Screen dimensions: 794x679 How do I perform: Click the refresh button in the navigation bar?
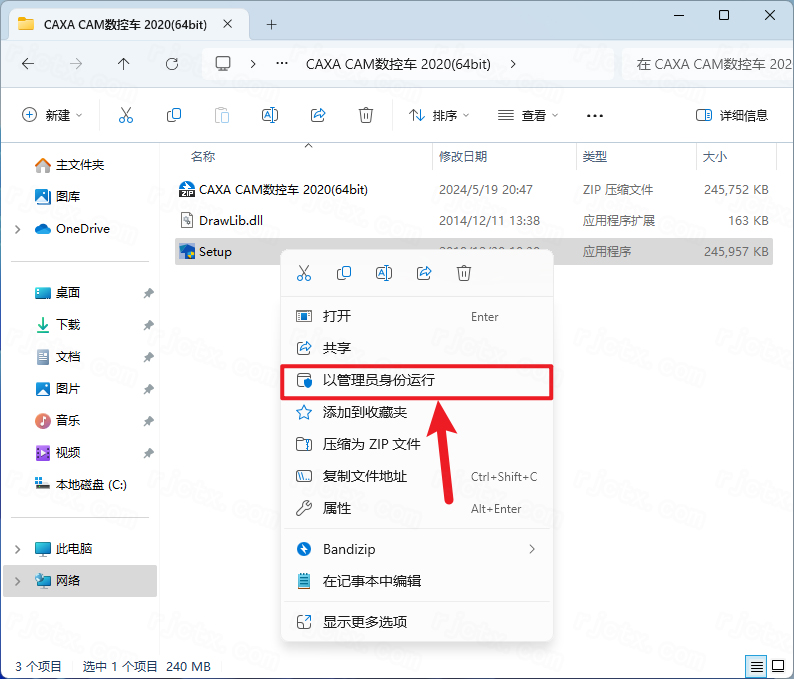coord(172,64)
